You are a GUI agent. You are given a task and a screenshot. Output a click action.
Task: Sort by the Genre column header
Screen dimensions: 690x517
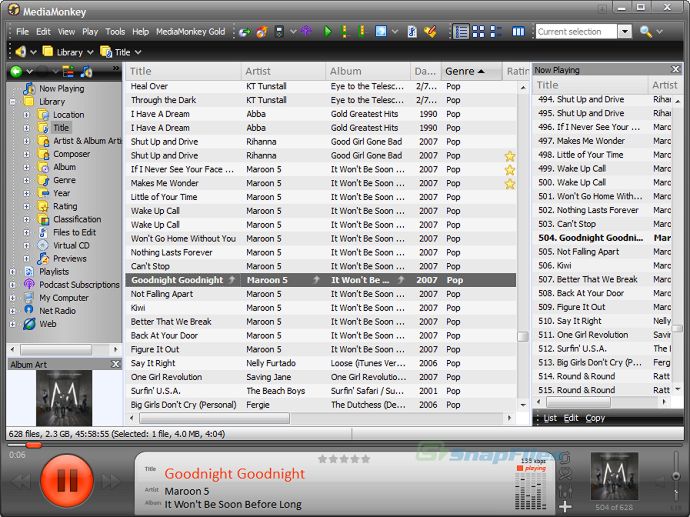pyautogui.click(x=471, y=71)
